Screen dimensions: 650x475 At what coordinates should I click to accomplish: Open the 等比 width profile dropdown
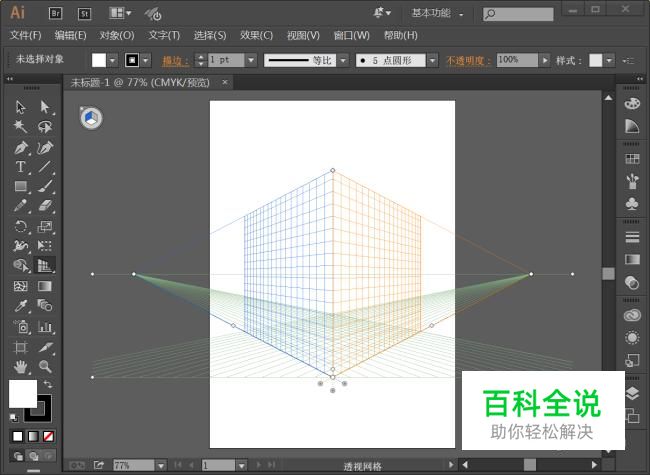click(343, 61)
